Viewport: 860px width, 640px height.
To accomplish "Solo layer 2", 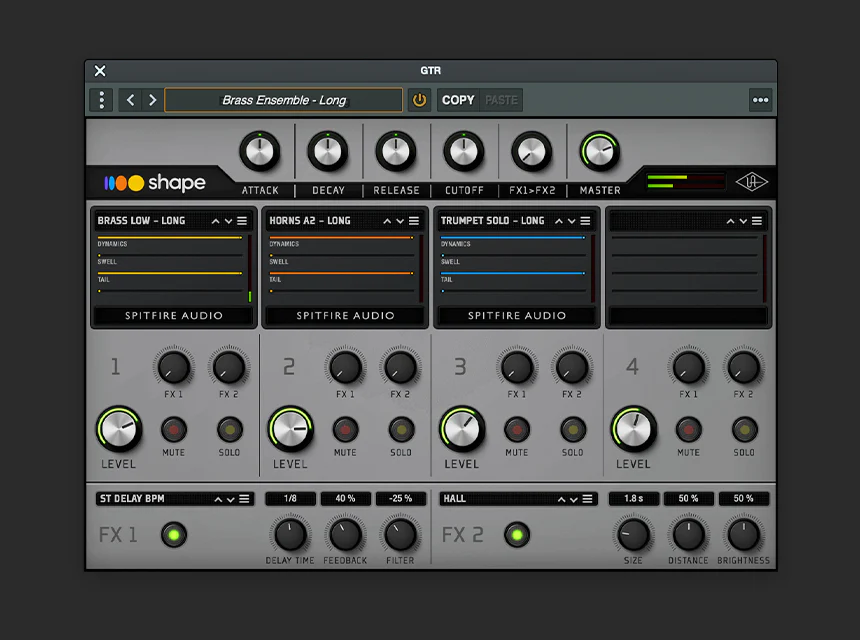I will (x=401, y=430).
